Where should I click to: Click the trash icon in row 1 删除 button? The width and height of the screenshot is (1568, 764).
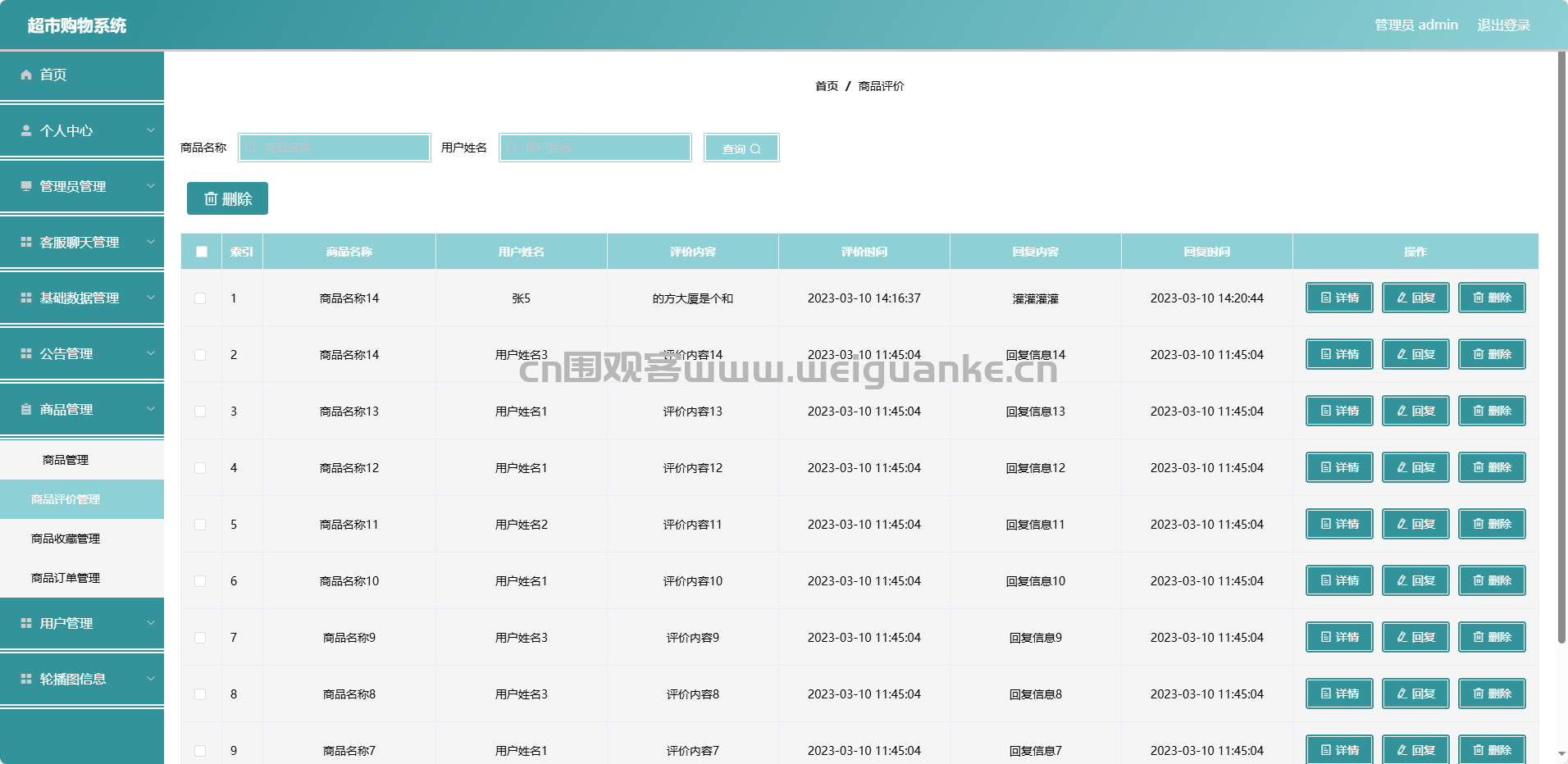1479,298
